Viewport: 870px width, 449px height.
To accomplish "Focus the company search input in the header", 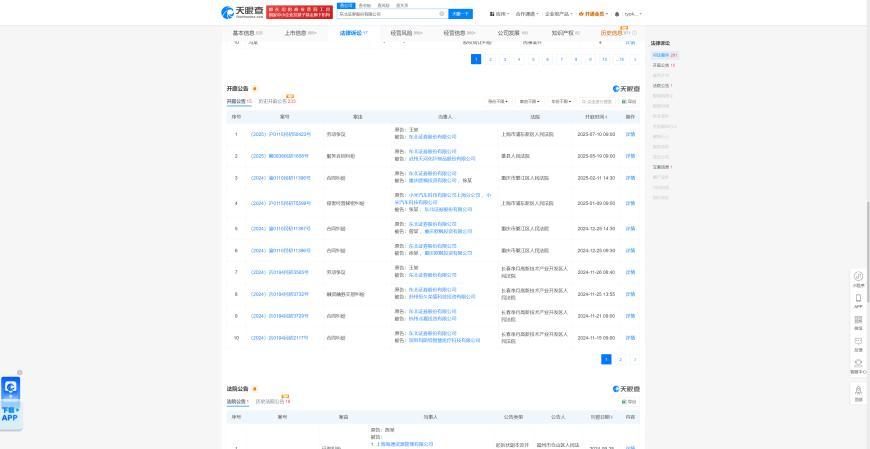I will point(387,13).
